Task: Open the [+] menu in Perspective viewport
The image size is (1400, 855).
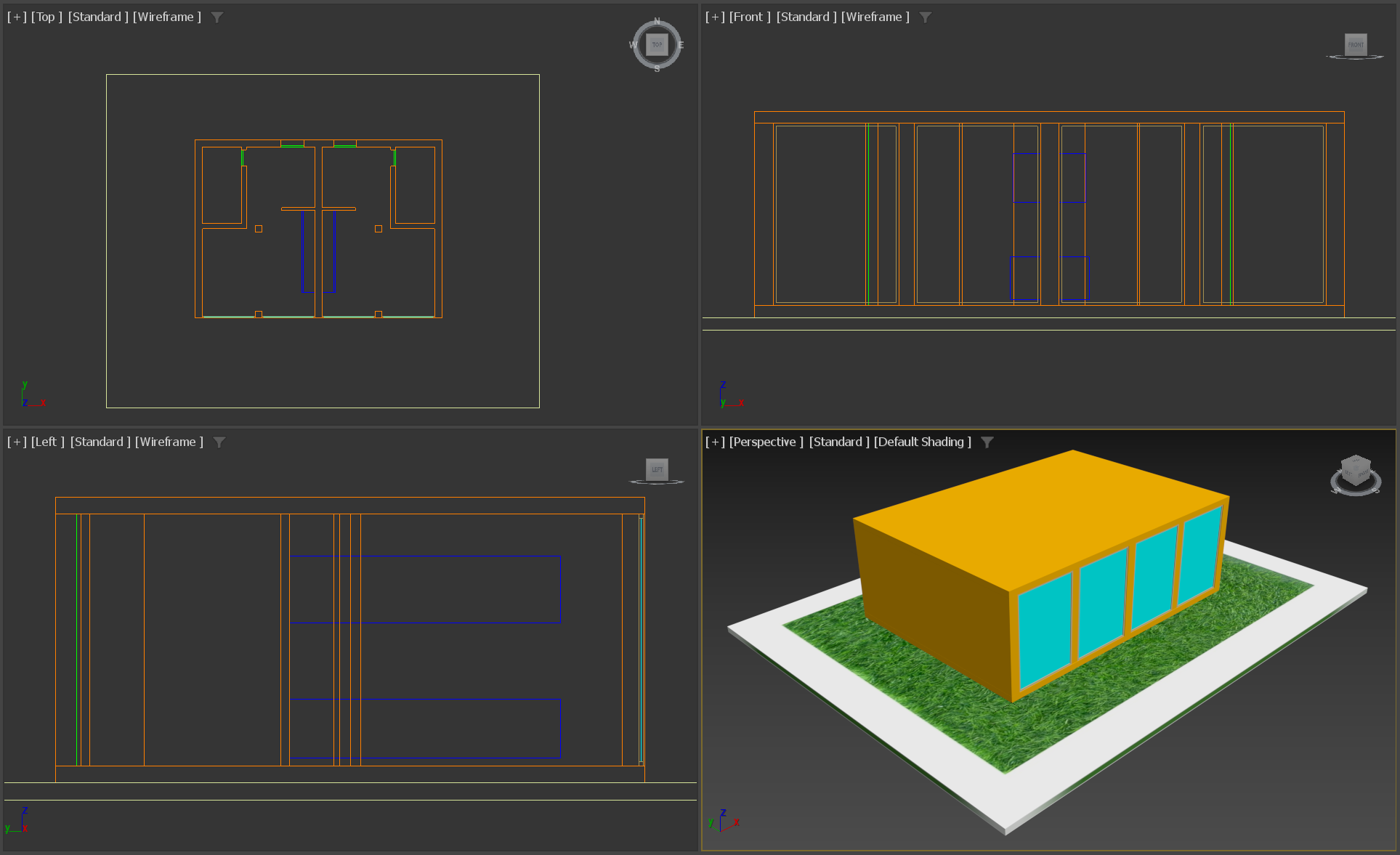Action: 715,442
